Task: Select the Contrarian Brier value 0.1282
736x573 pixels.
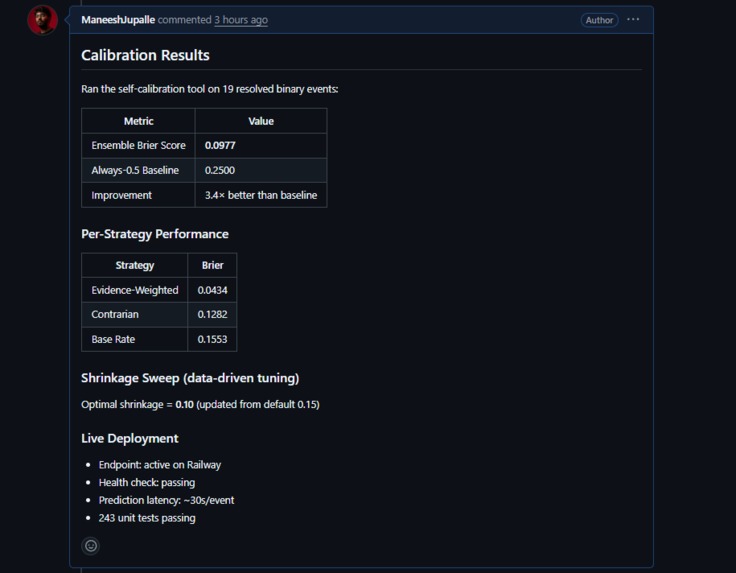Action: (x=212, y=314)
